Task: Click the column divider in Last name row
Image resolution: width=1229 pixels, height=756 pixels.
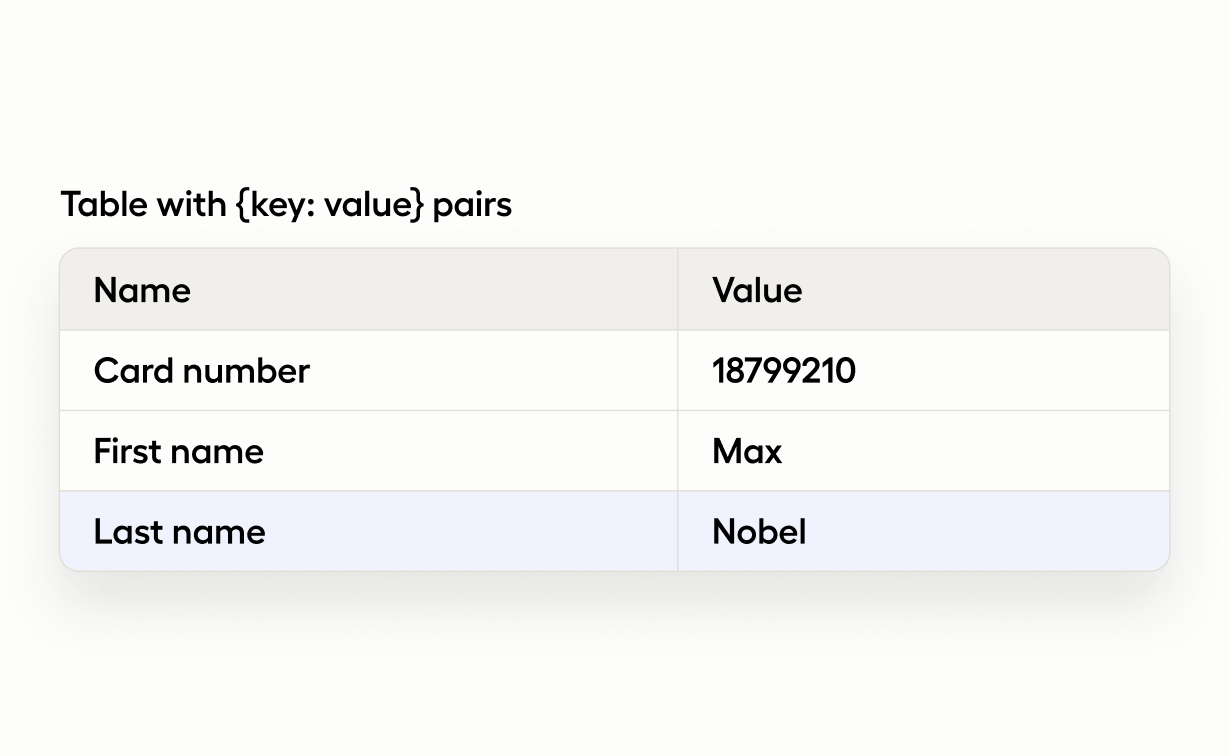Action: coord(678,531)
